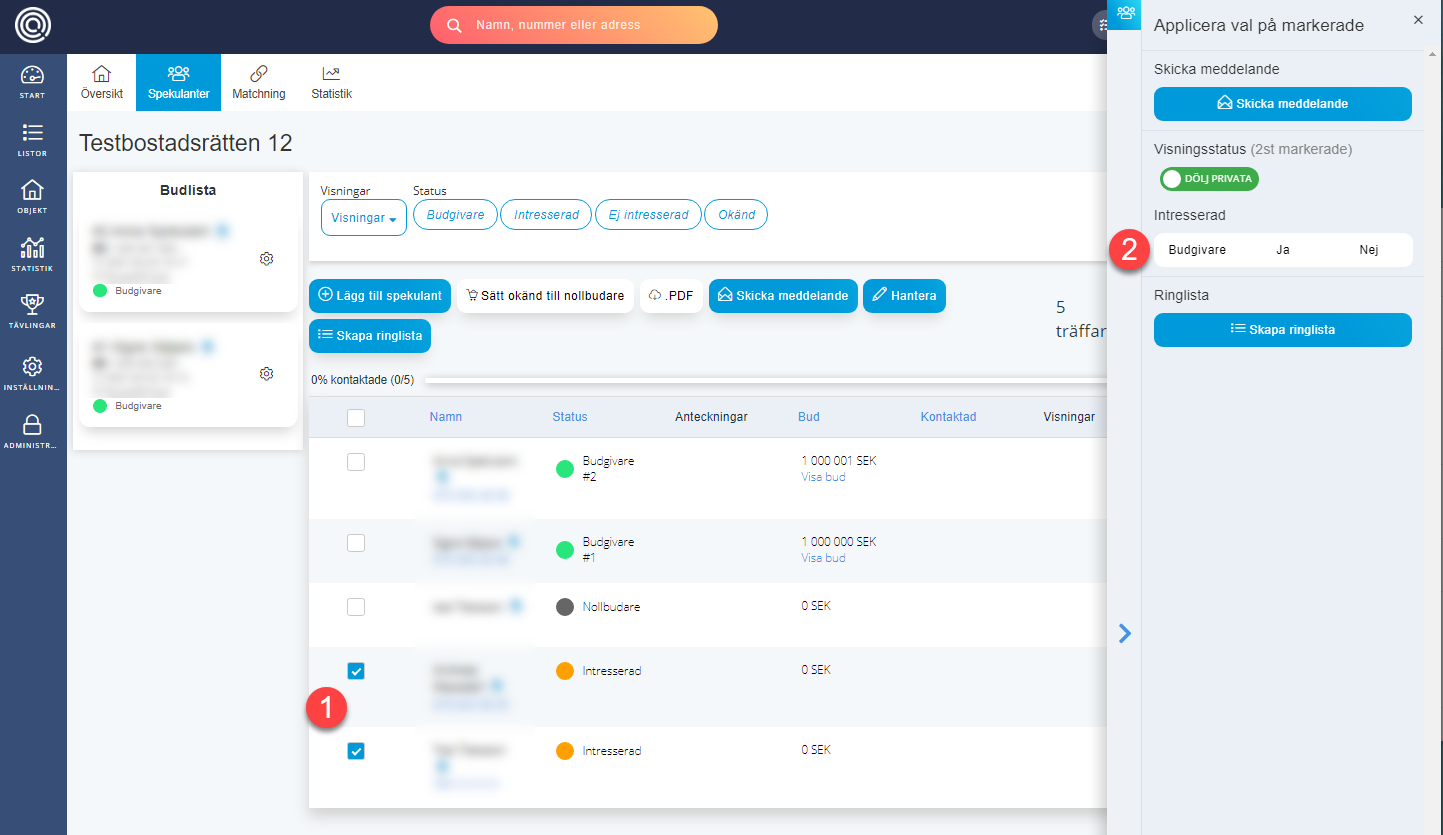Check the Budgivare #1 row checkbox
Screen dimensions: 1443x835
coord(356,543)
